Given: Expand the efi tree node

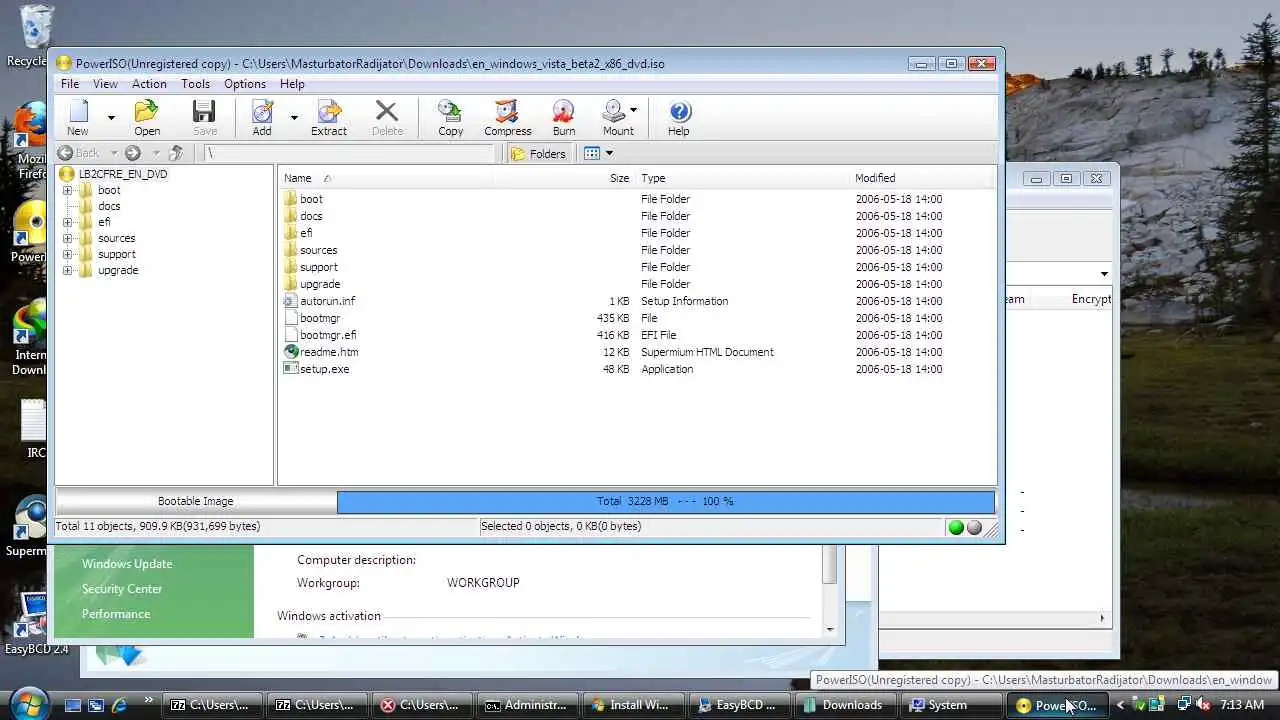Looking at the screenshot, I should [67, 222].
